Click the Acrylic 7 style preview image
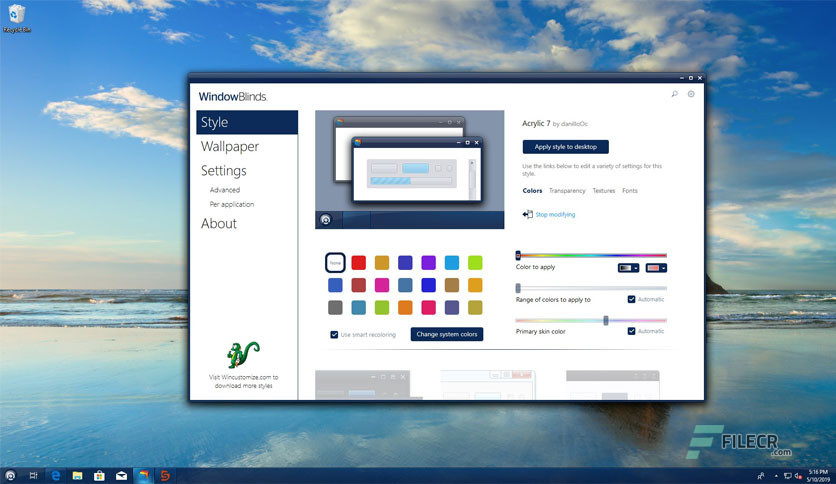The height and width of the screenshot is (484, 836). 409,170
